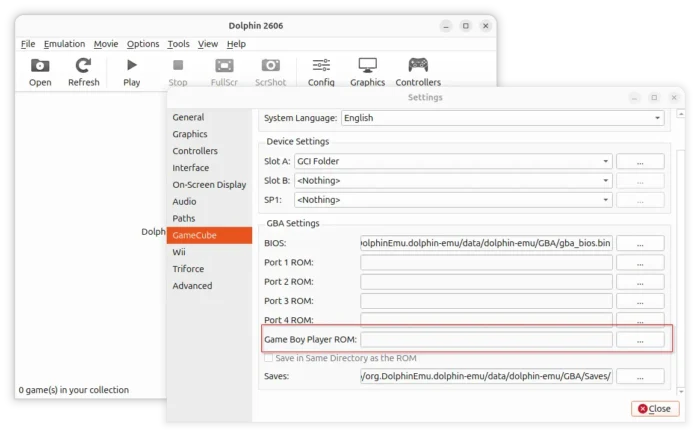This screenshot has width=700, height=437.
Task: Click the Port 1 ROM field
Action: [x=486, y=262]
